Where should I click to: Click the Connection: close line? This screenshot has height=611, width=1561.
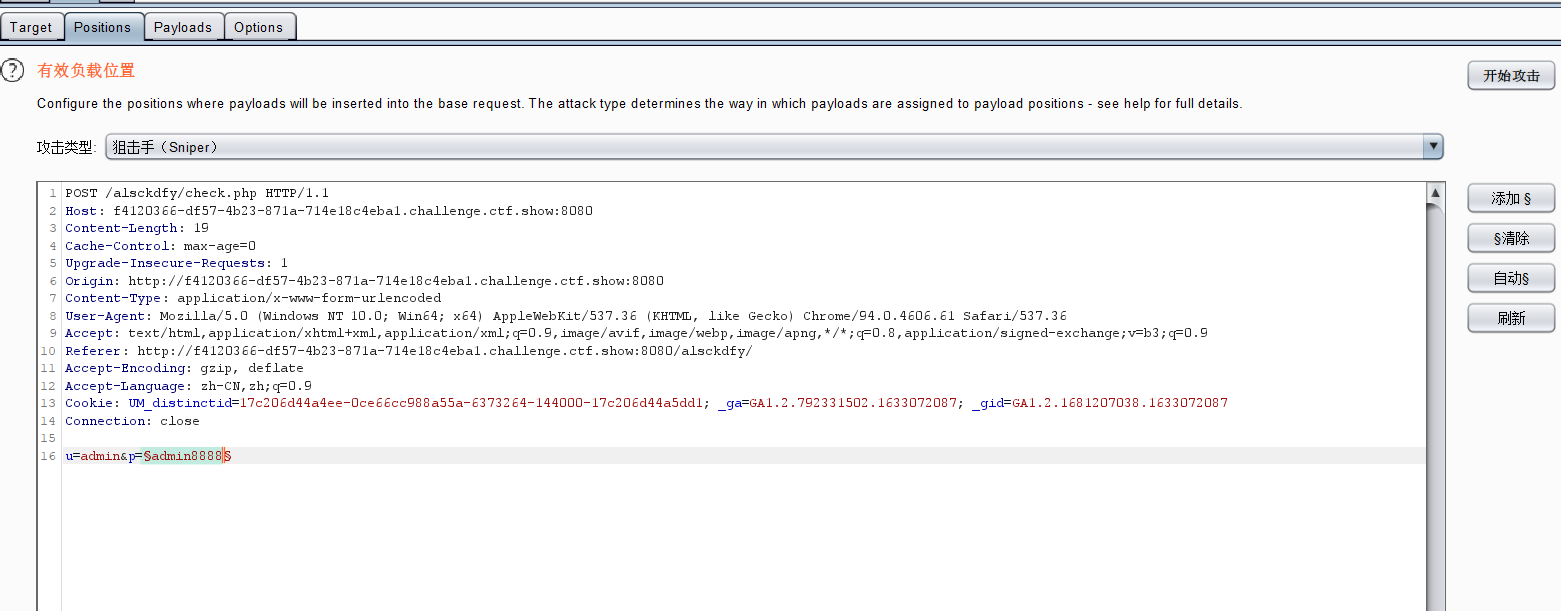132,421
